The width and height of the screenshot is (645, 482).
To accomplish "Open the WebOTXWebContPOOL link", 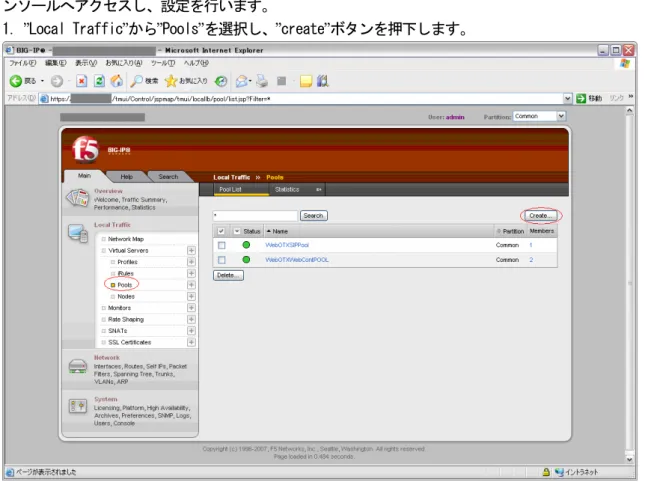I will [x=297, y=260].
